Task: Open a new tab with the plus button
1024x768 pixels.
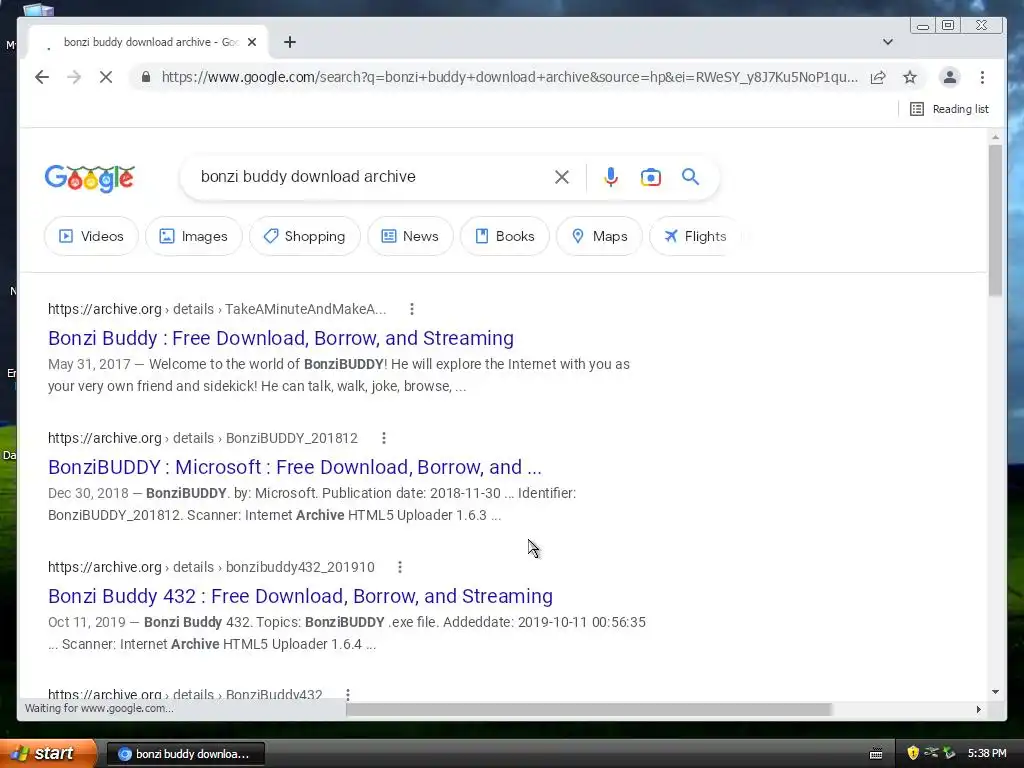Action: tap(290, 42)
